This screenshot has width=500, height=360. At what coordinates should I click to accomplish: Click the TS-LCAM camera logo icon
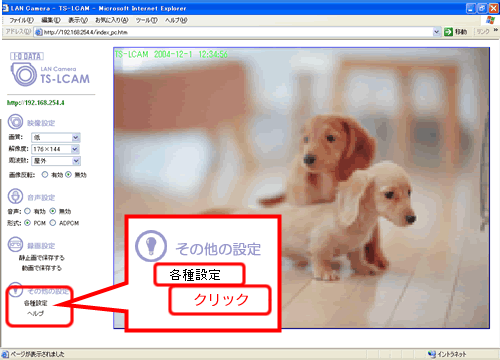pyautogui.click(x=23, y=74)
